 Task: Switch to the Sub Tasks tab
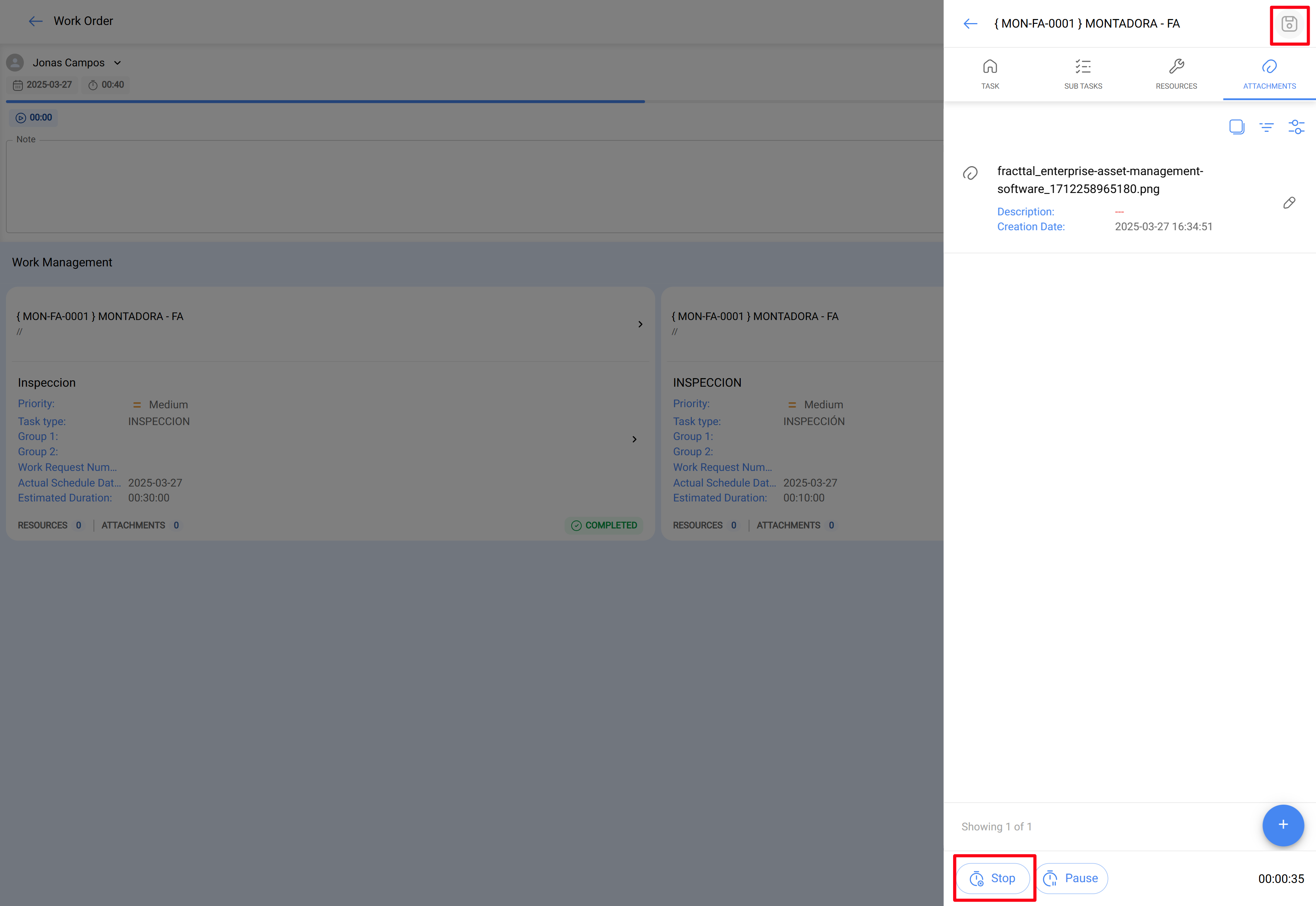click(x=1083, y=75)
